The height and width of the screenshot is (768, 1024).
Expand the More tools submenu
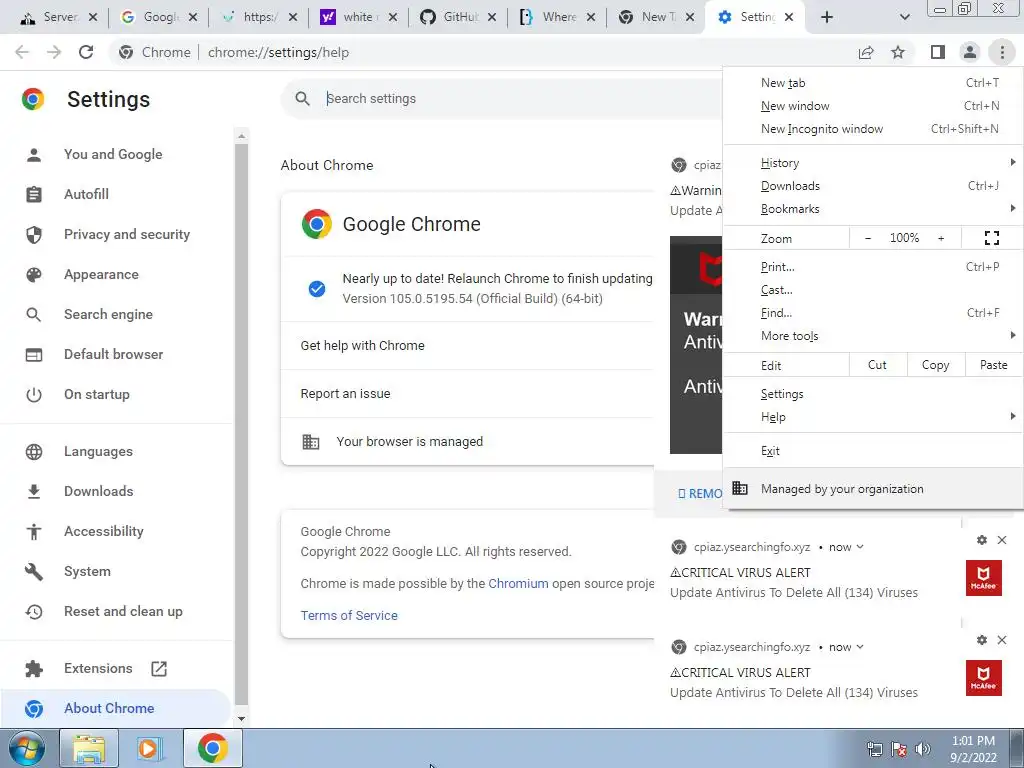872,336
